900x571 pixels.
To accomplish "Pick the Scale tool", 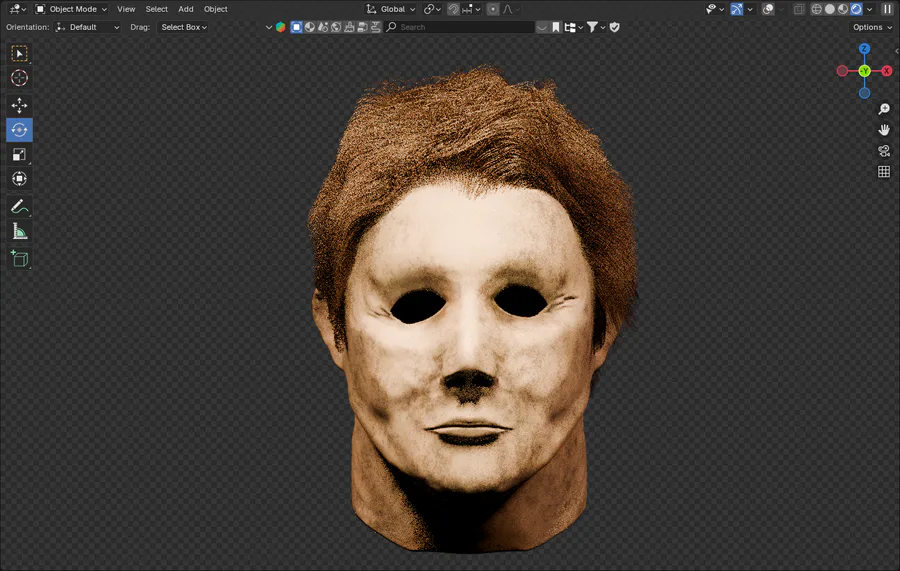I will point(19,154).
